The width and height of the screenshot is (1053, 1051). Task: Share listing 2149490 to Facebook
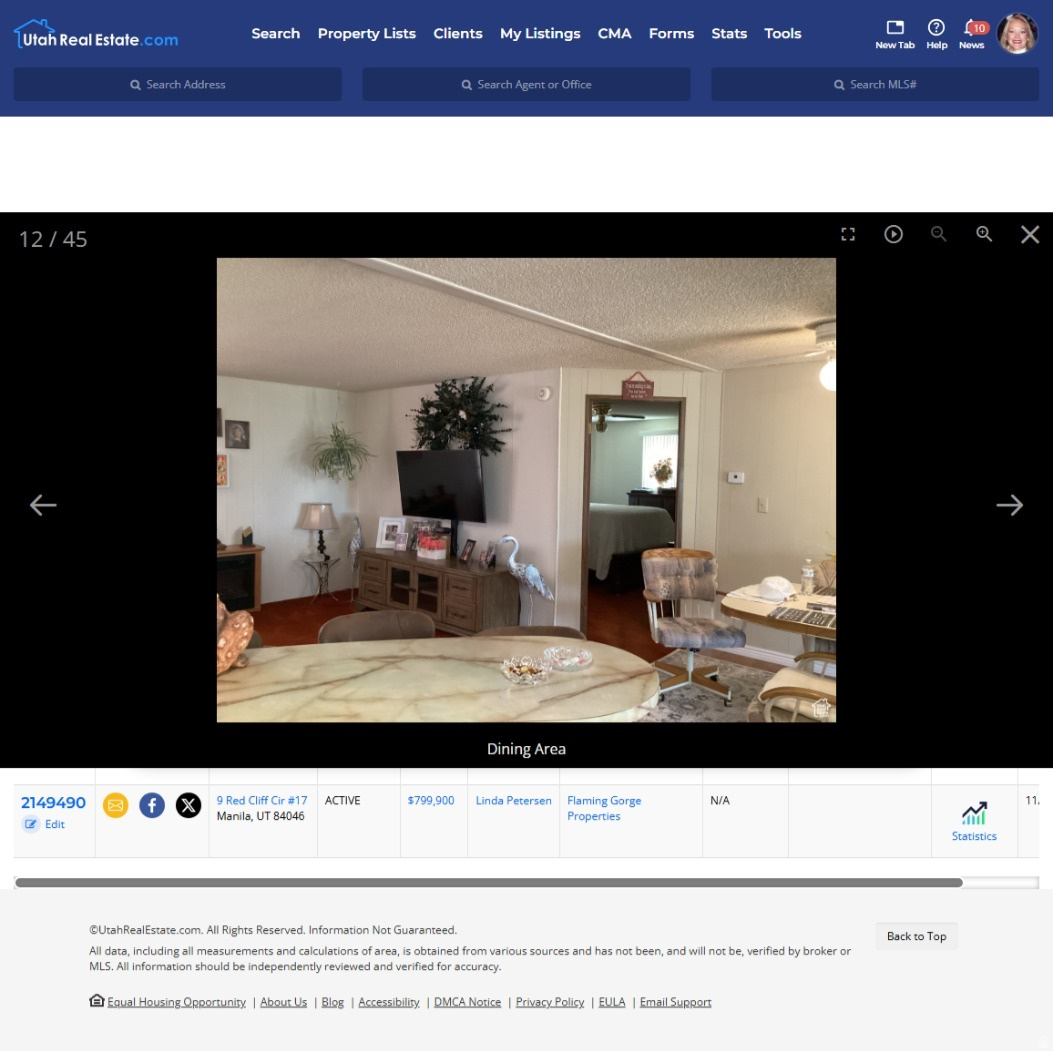pyautogui.click(x=152, y=805)
